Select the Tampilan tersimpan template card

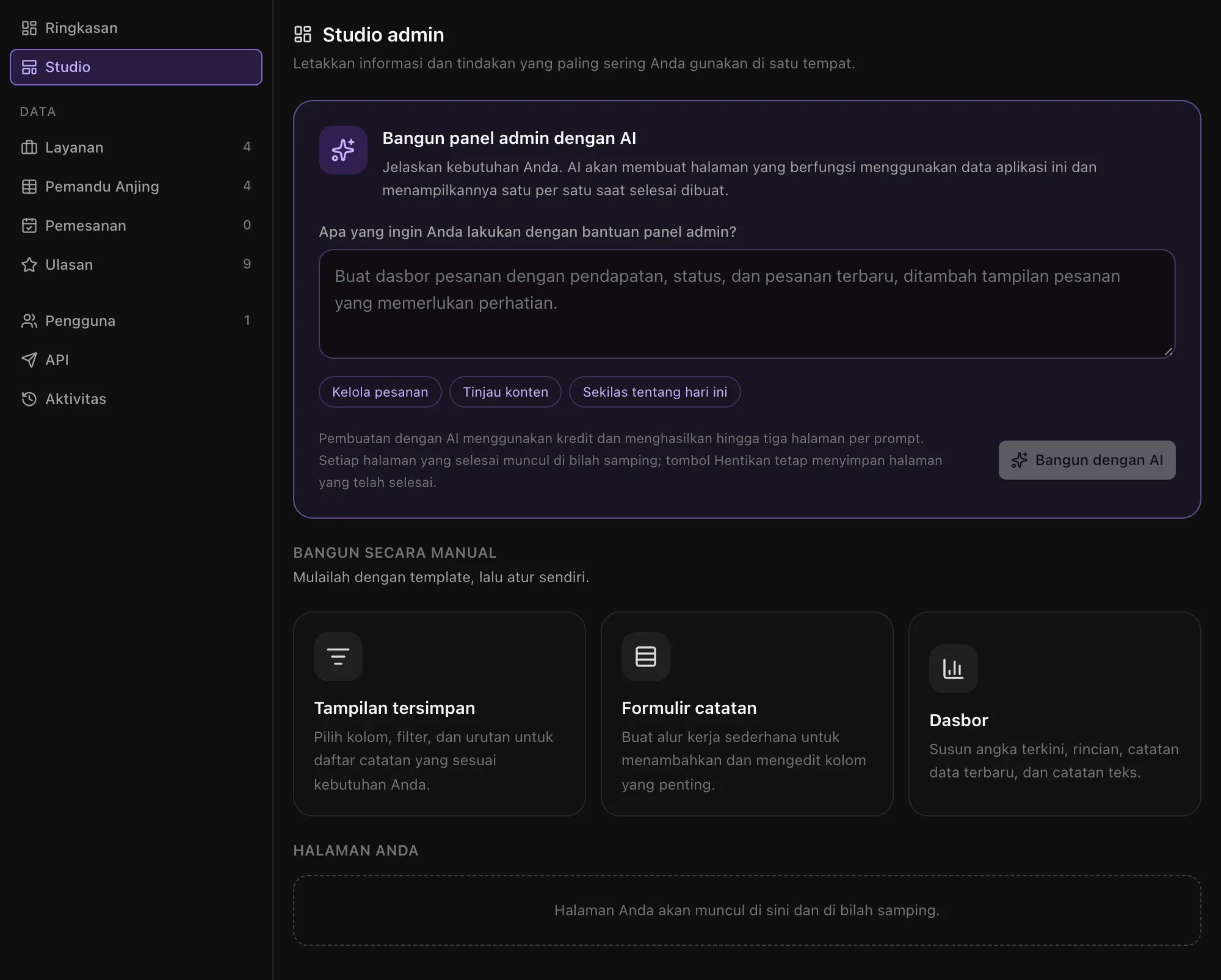tap(440, 714)
